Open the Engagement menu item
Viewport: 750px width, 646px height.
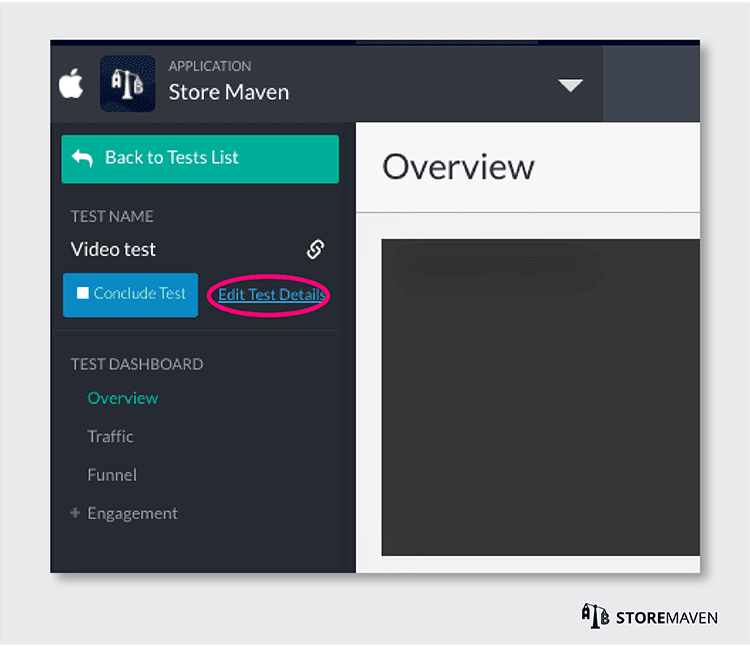pyautogui.click(x=132, y=514)
